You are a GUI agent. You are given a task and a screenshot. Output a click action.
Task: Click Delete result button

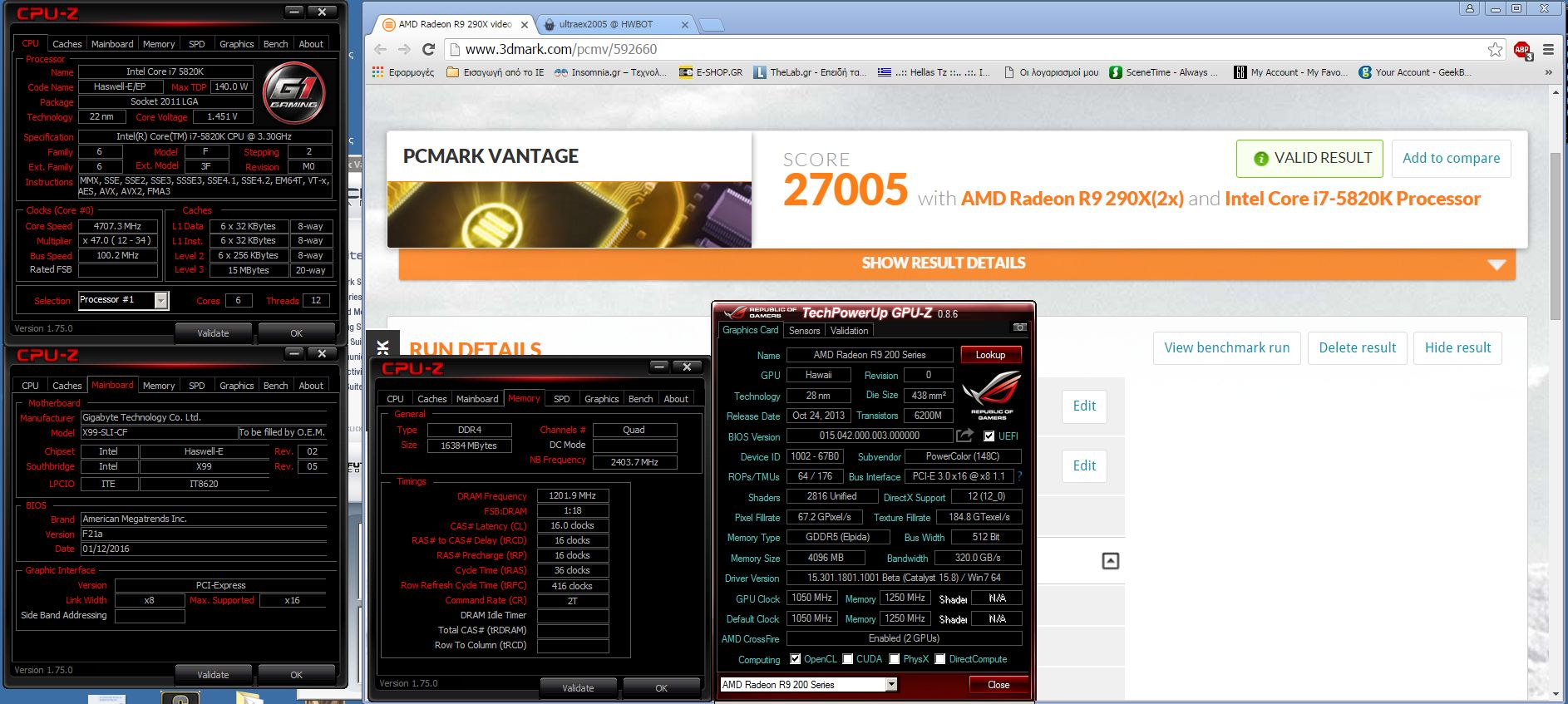click(1357, 348)
